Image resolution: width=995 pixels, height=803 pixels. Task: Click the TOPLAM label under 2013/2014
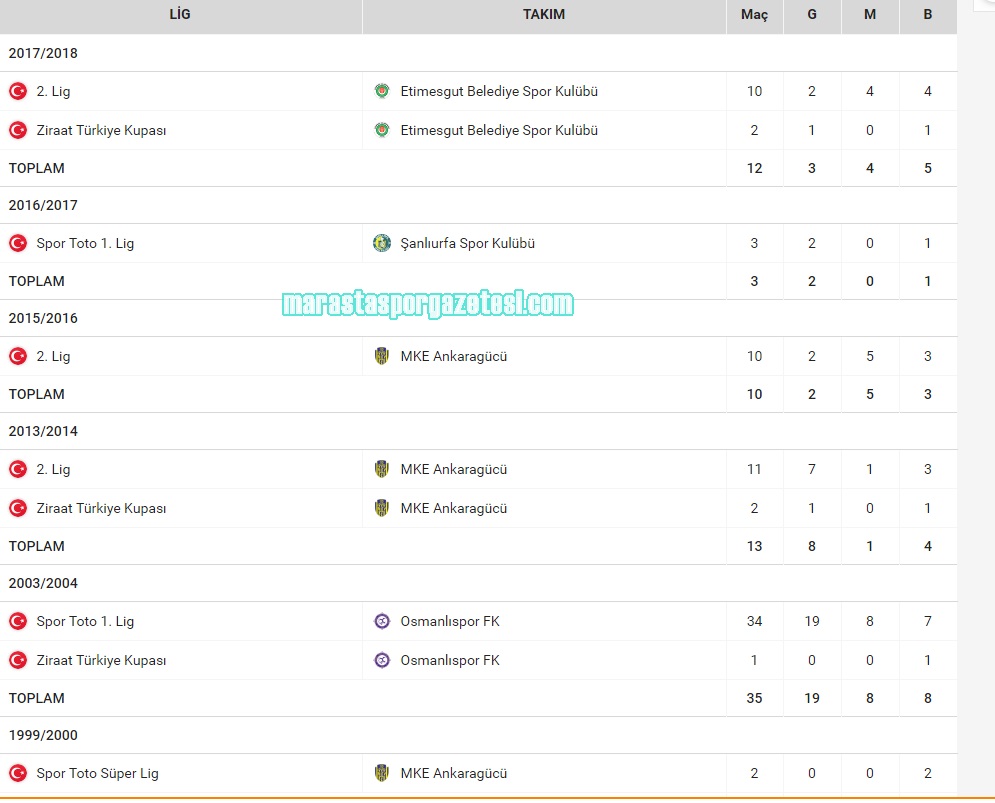37,546
